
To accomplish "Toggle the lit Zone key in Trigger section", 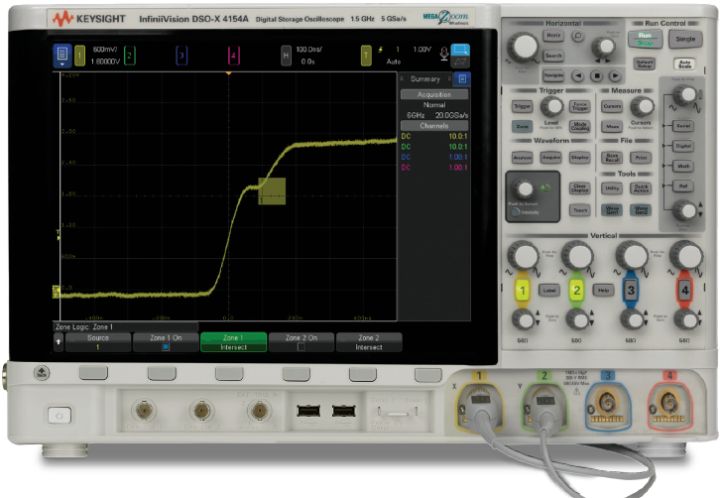I will [523, 126].
